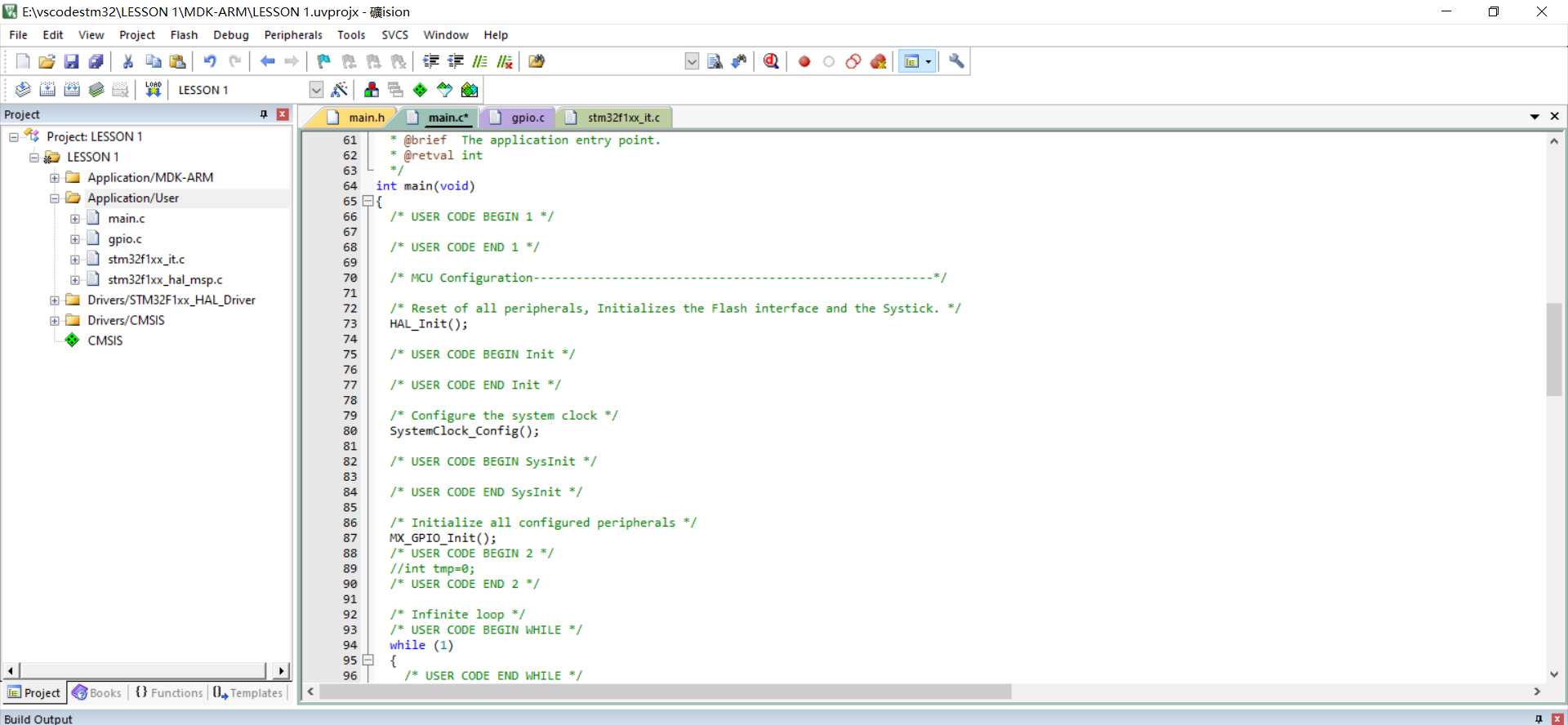Image resolution: width=1568 pixels, height=725 pixels.
Task: Download to flash with LOAD icon
Action: tap(153, 90)
